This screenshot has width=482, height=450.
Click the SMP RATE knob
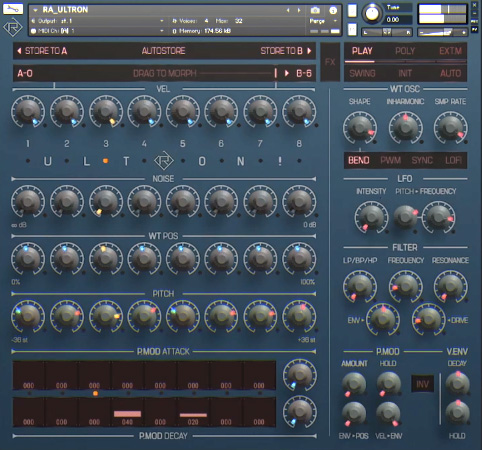pyautogui.click(x=450, y=128)
